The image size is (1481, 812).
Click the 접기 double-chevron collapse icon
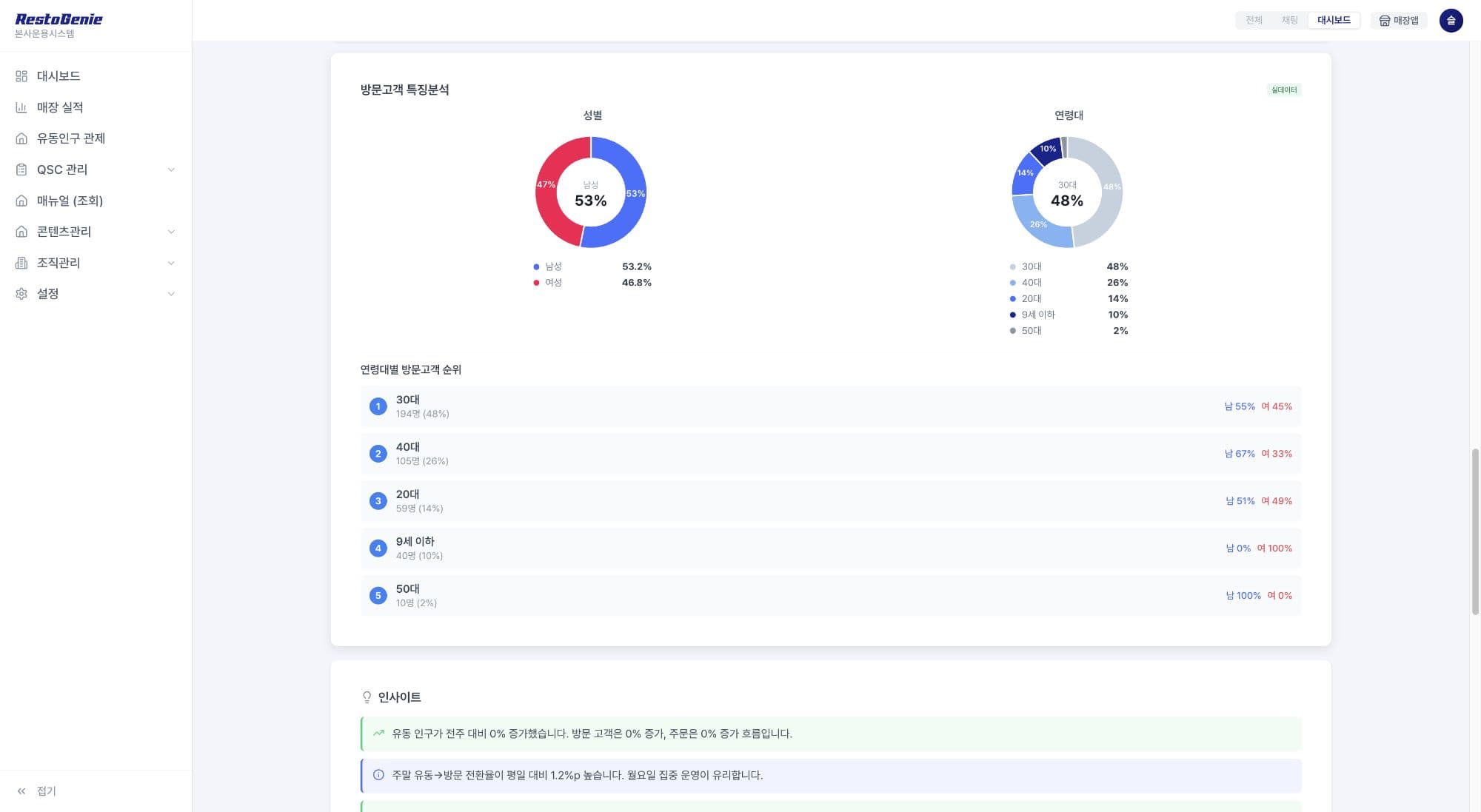pos(21,791)
